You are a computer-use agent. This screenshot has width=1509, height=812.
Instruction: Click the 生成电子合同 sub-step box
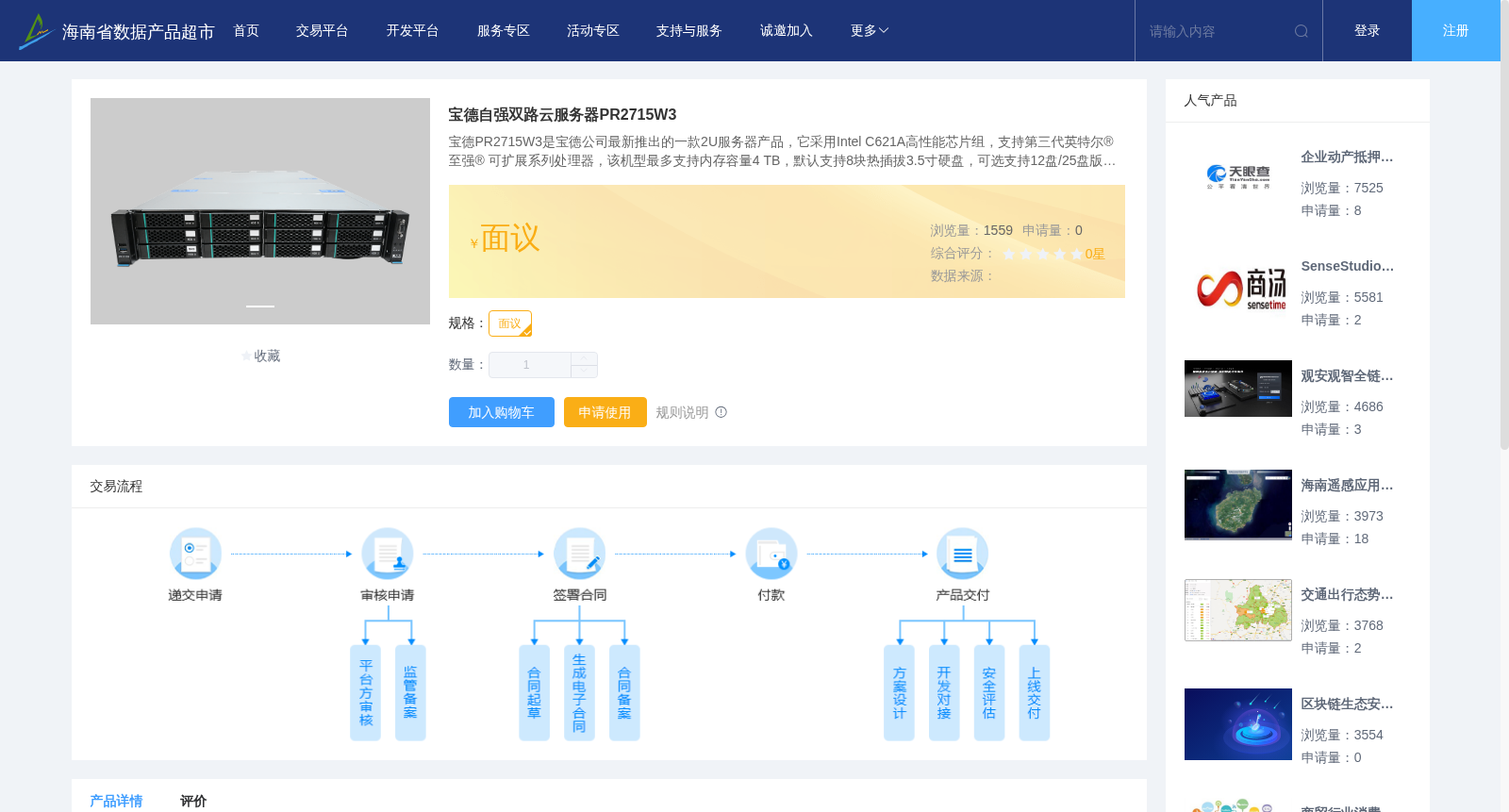click(579, 693)
